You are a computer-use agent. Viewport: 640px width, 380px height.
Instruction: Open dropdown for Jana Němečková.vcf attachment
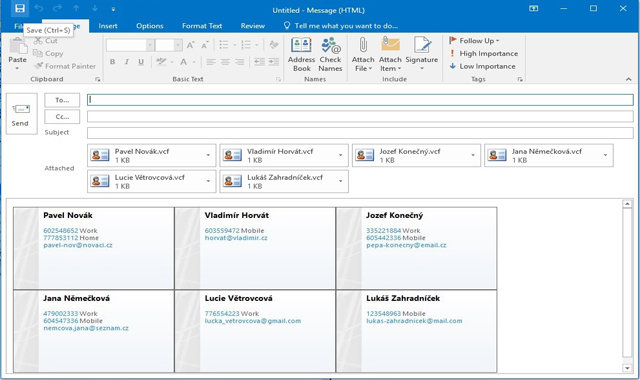point(605,155)
